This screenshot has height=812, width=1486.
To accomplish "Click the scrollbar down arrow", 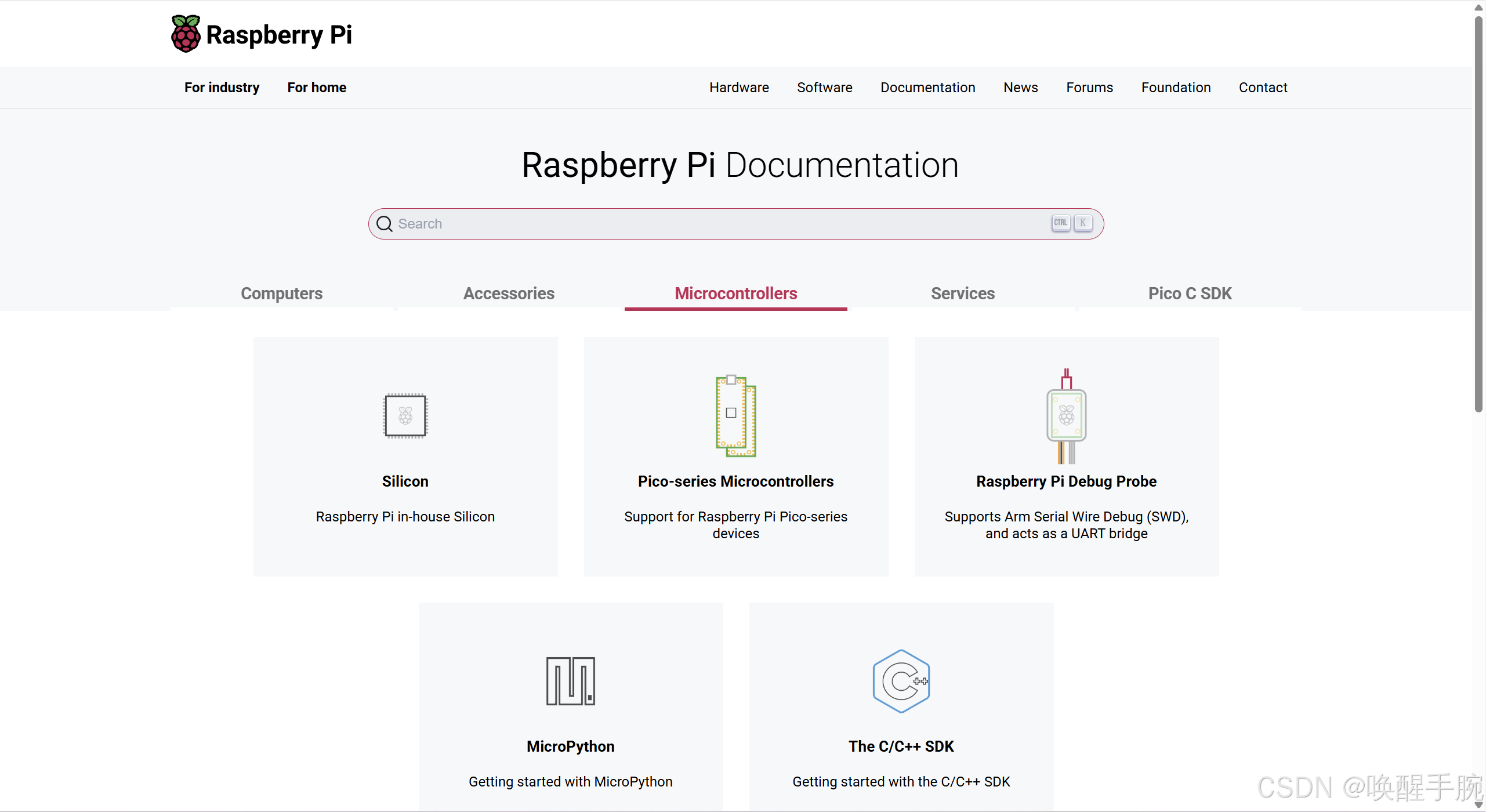I will point(1478,805).
